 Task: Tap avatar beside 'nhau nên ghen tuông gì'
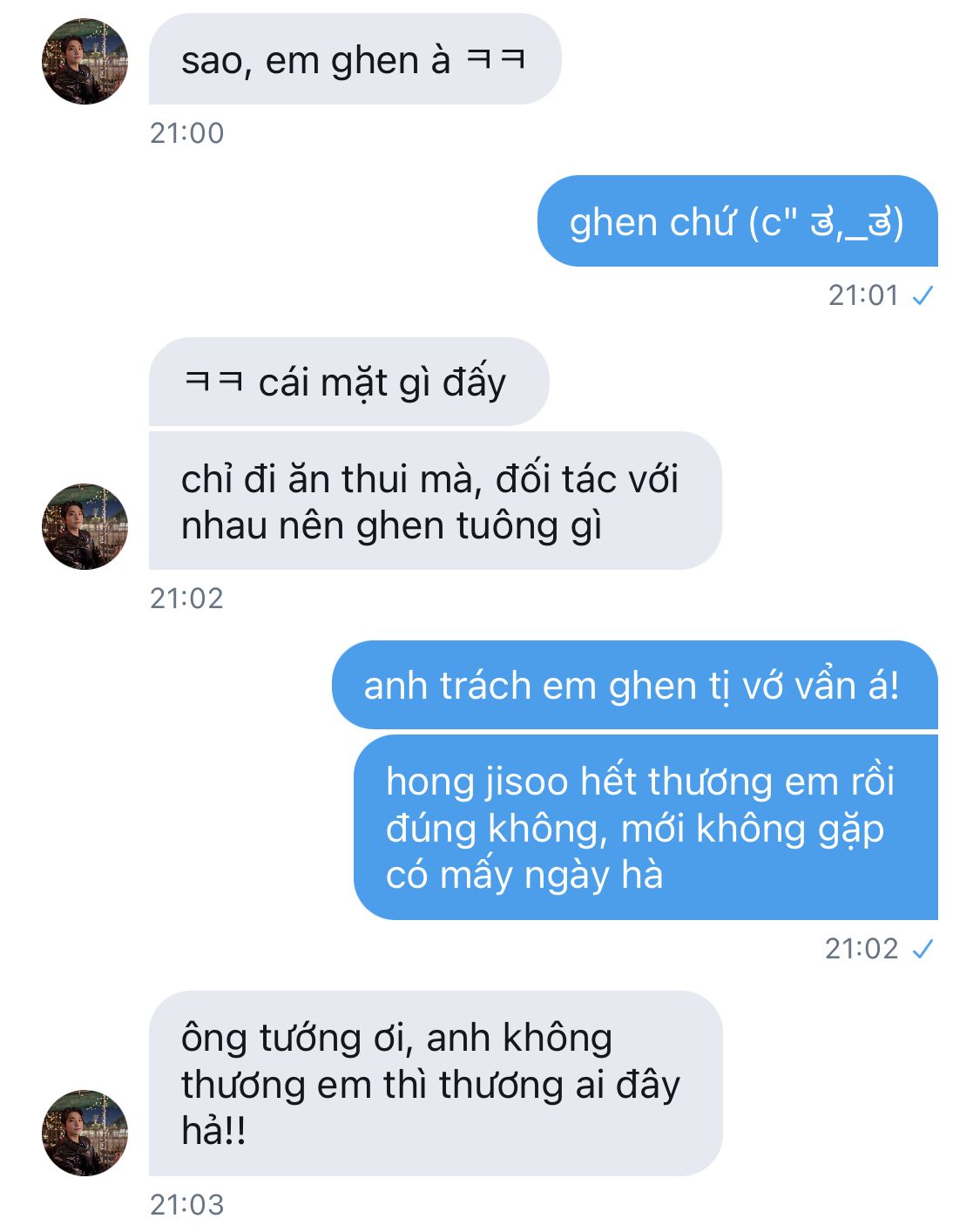pyautogui.click(x=84, y=526)
